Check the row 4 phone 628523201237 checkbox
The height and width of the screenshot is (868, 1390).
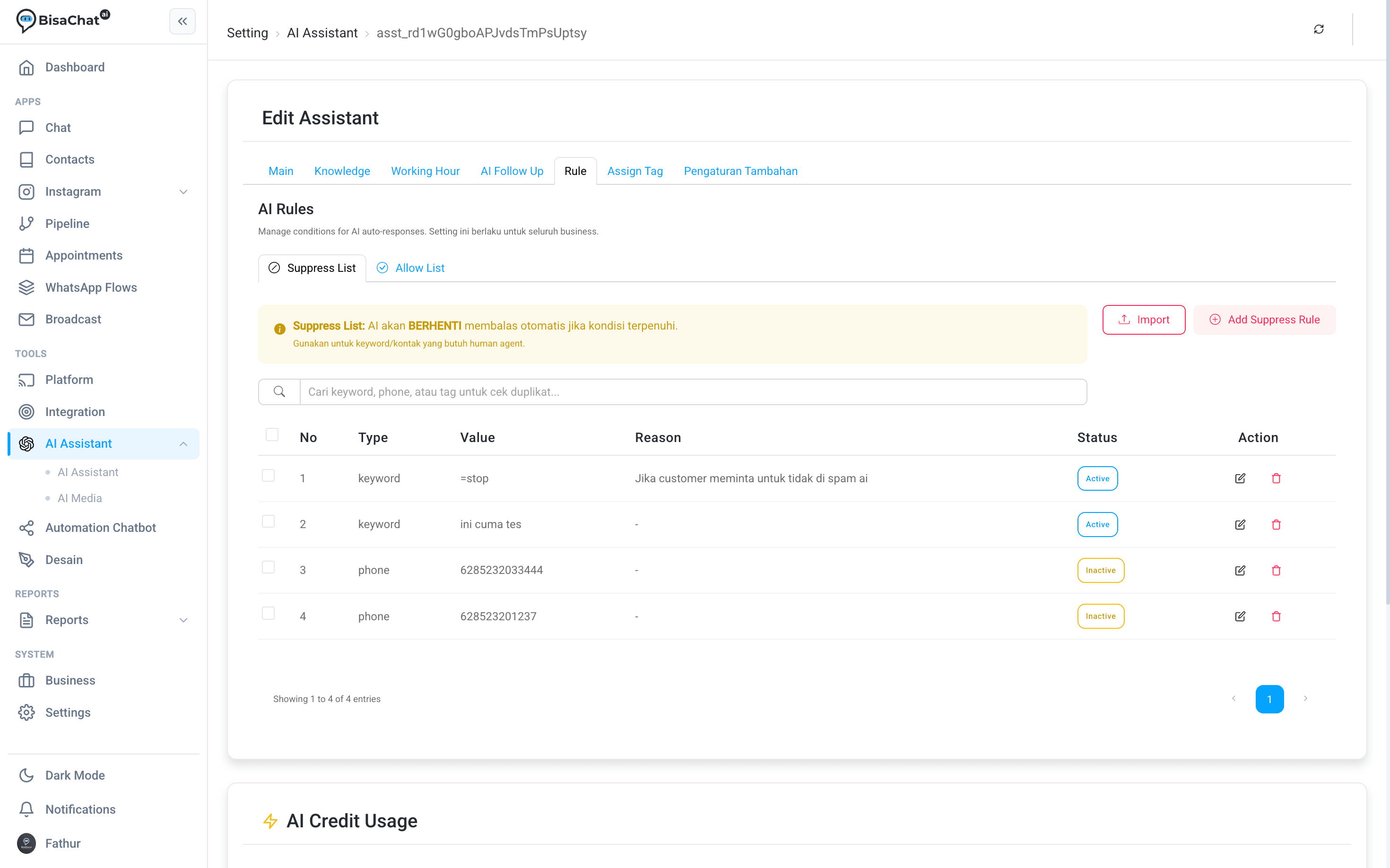(x=268, y=613)
